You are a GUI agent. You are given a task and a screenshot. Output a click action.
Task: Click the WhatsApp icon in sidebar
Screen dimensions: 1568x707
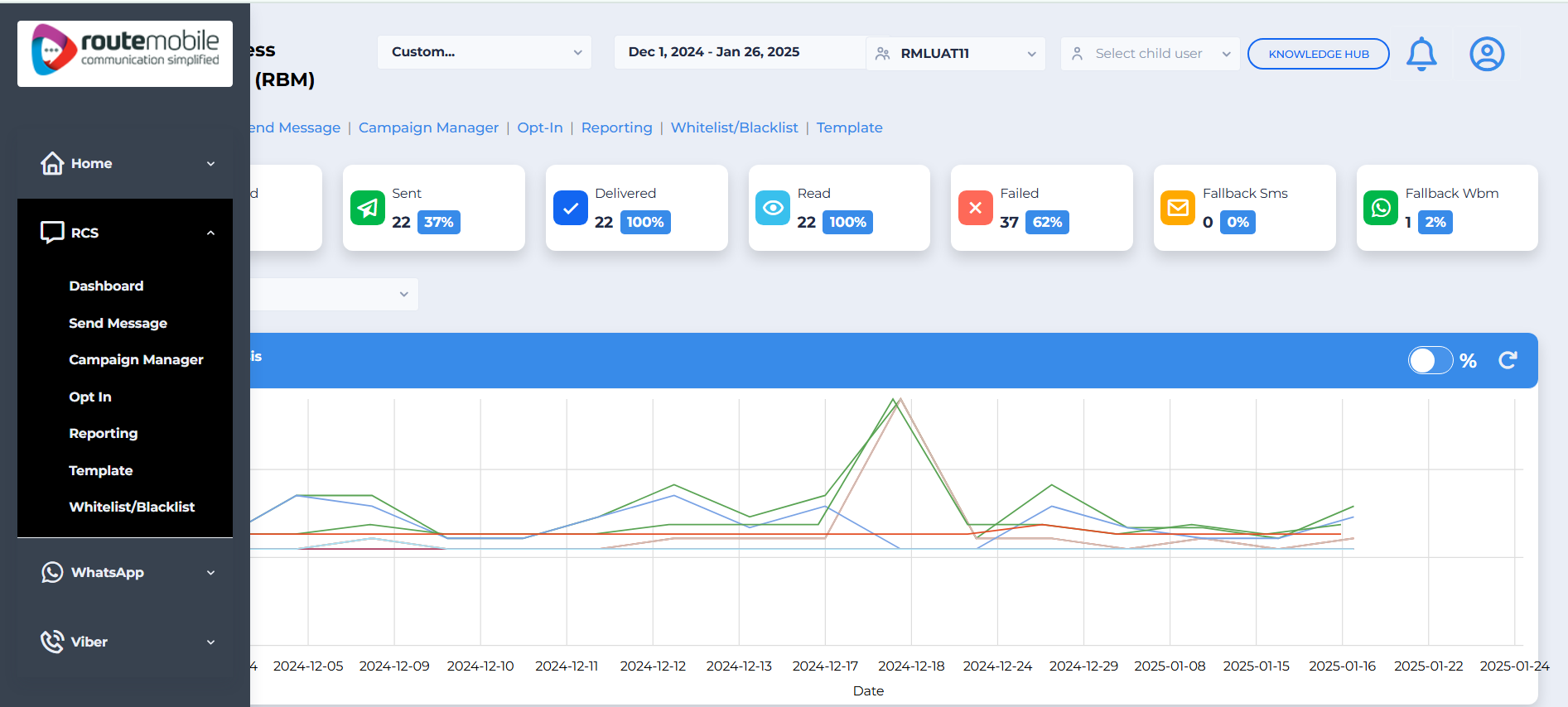(x=52, y=572)
